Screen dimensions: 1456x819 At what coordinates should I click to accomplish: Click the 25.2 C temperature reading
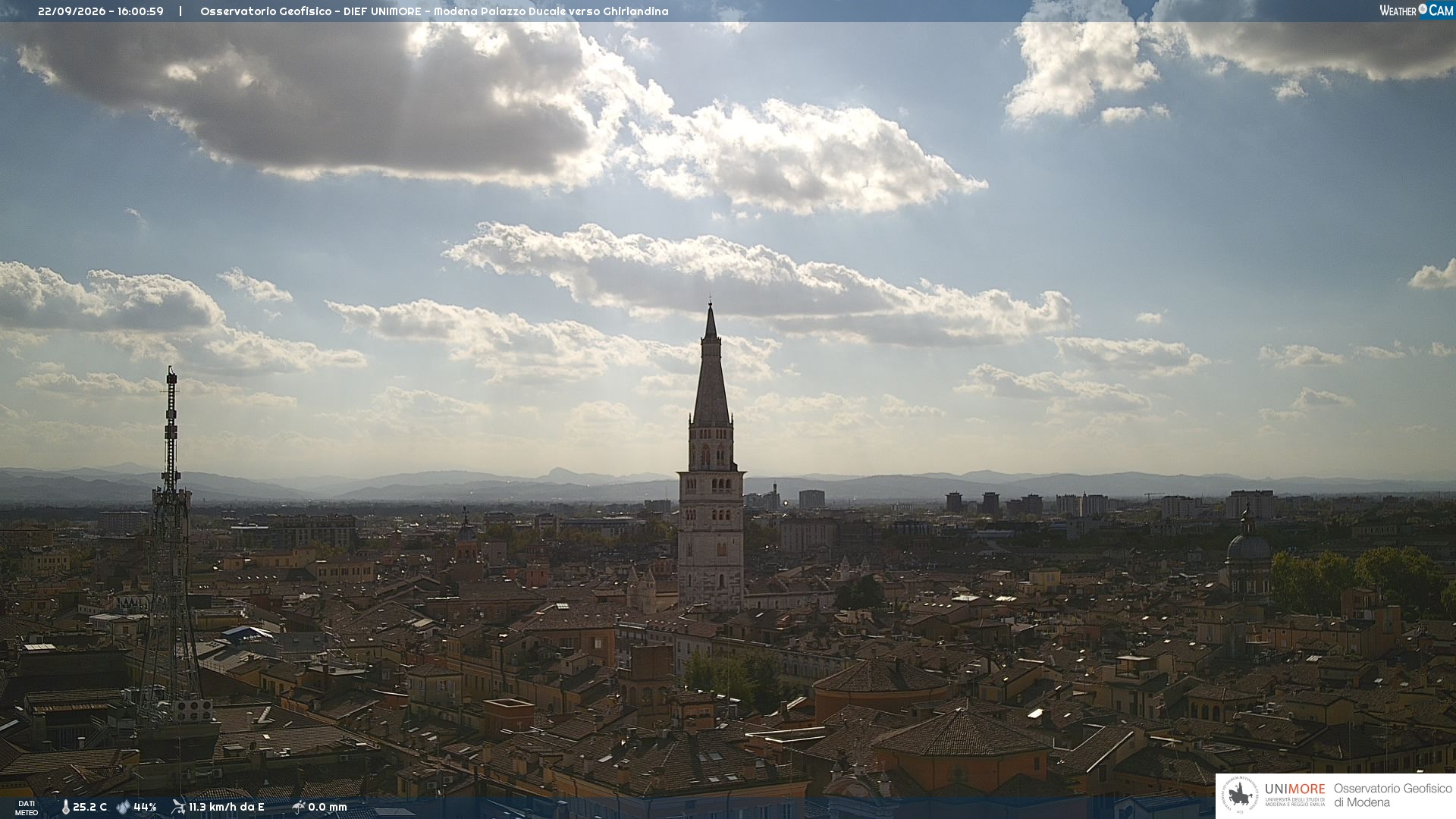[89, 807]
